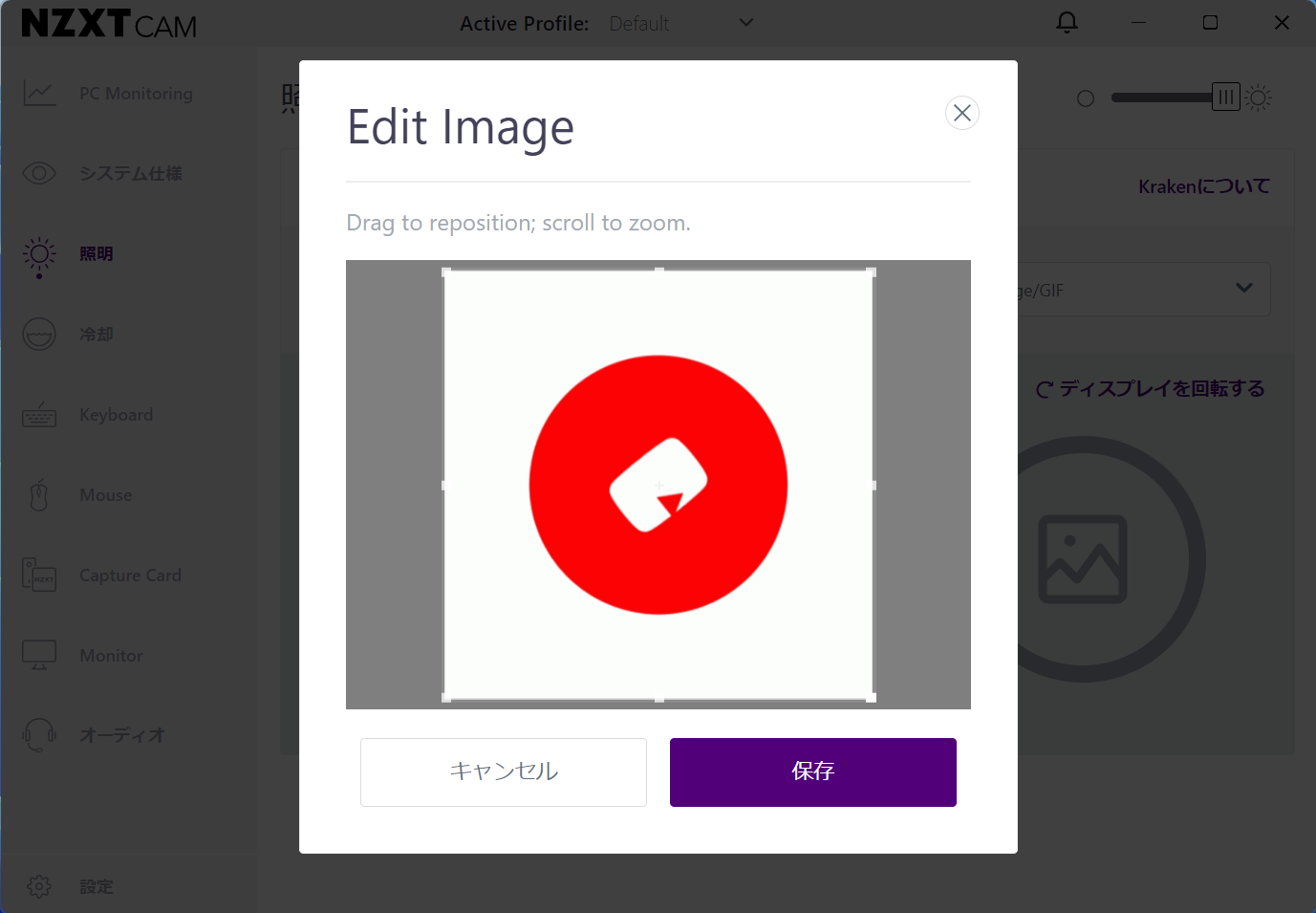Click ディスプレイを回転する rotate display
The width and height of the screenshot is (1316, 913).
[1161, 388]
